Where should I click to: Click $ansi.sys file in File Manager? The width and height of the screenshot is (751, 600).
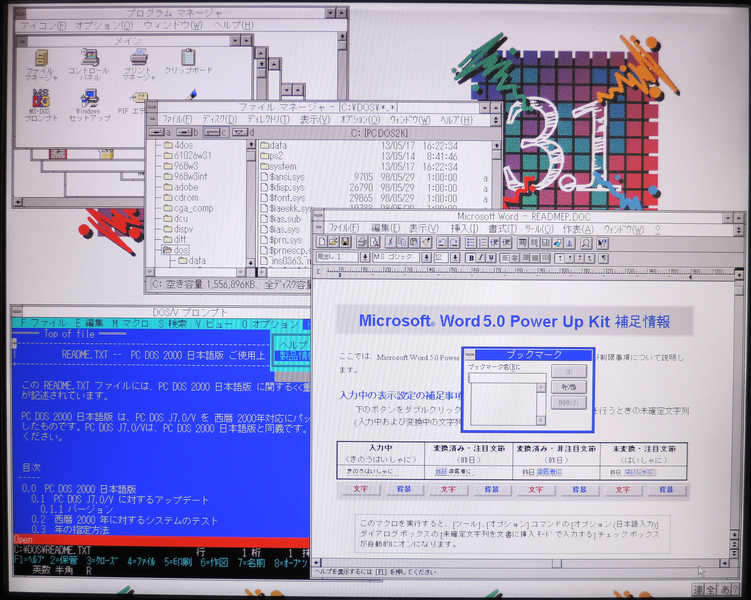click(283, 177)
